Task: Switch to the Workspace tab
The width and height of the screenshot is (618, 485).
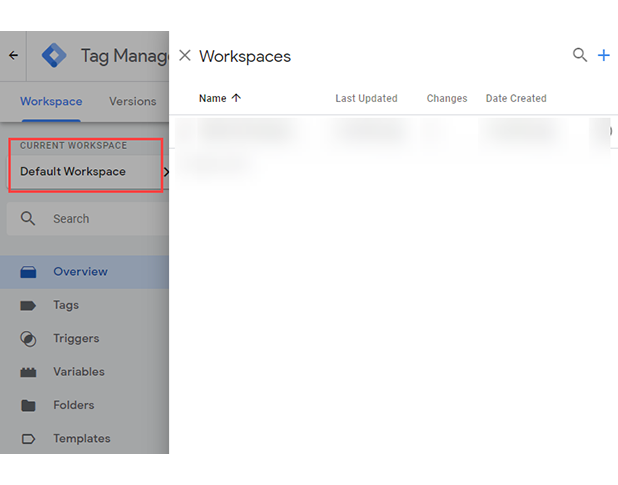Action: tap(51, 102)
